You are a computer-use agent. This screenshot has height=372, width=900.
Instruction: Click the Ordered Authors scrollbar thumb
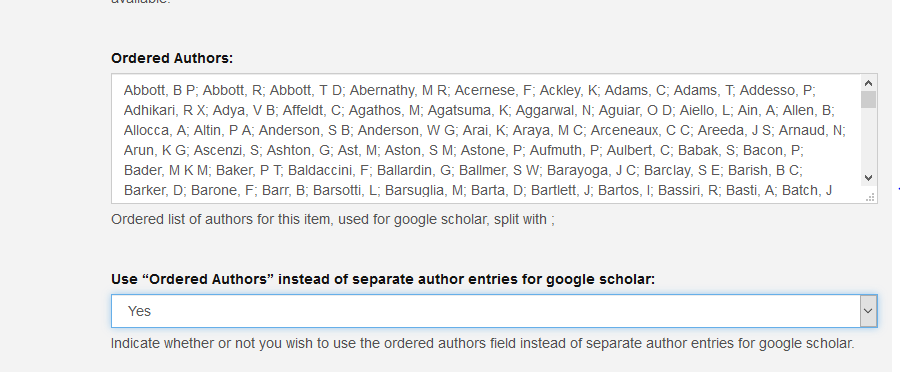(868, 99)
